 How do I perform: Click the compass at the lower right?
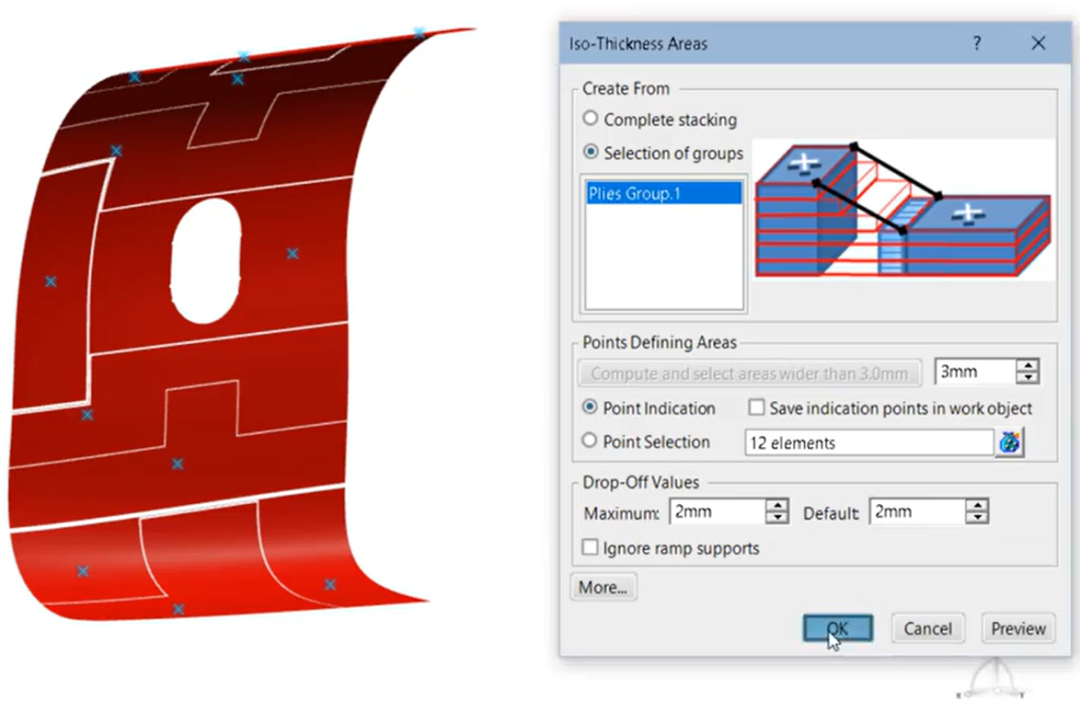pyautogui.click(x=995, y=679)
